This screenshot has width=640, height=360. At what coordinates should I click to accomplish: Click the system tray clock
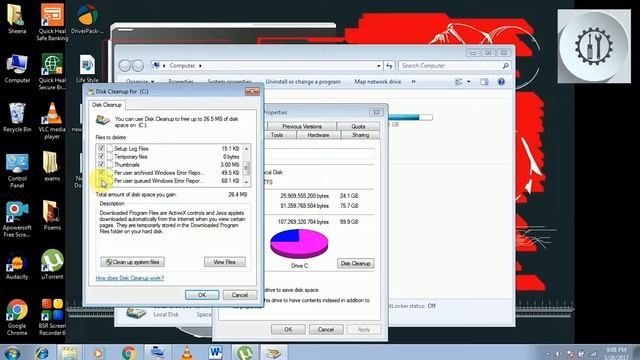[616, 353]
